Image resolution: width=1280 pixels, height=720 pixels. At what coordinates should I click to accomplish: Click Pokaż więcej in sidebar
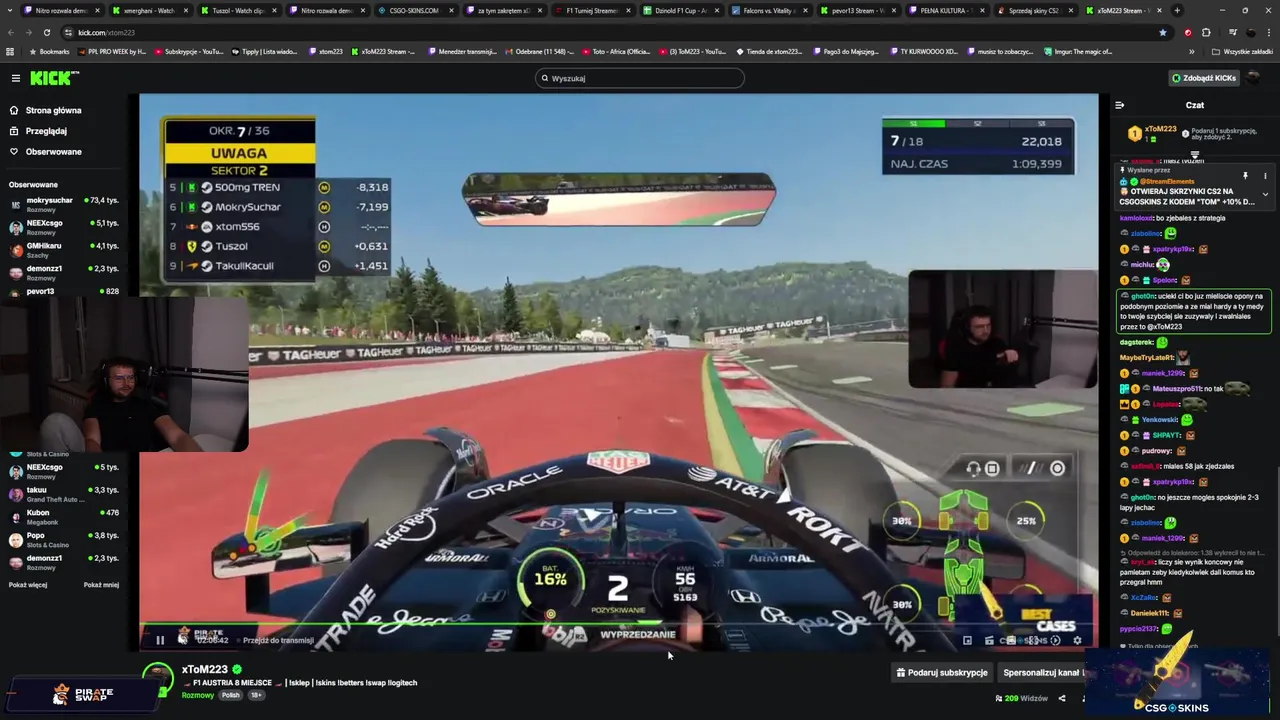coord(28,585)
